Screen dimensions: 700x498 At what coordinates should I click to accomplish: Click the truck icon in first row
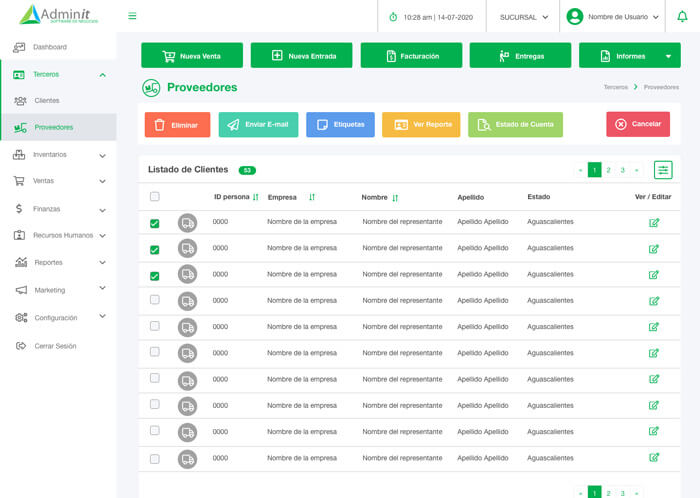[187, 222]
